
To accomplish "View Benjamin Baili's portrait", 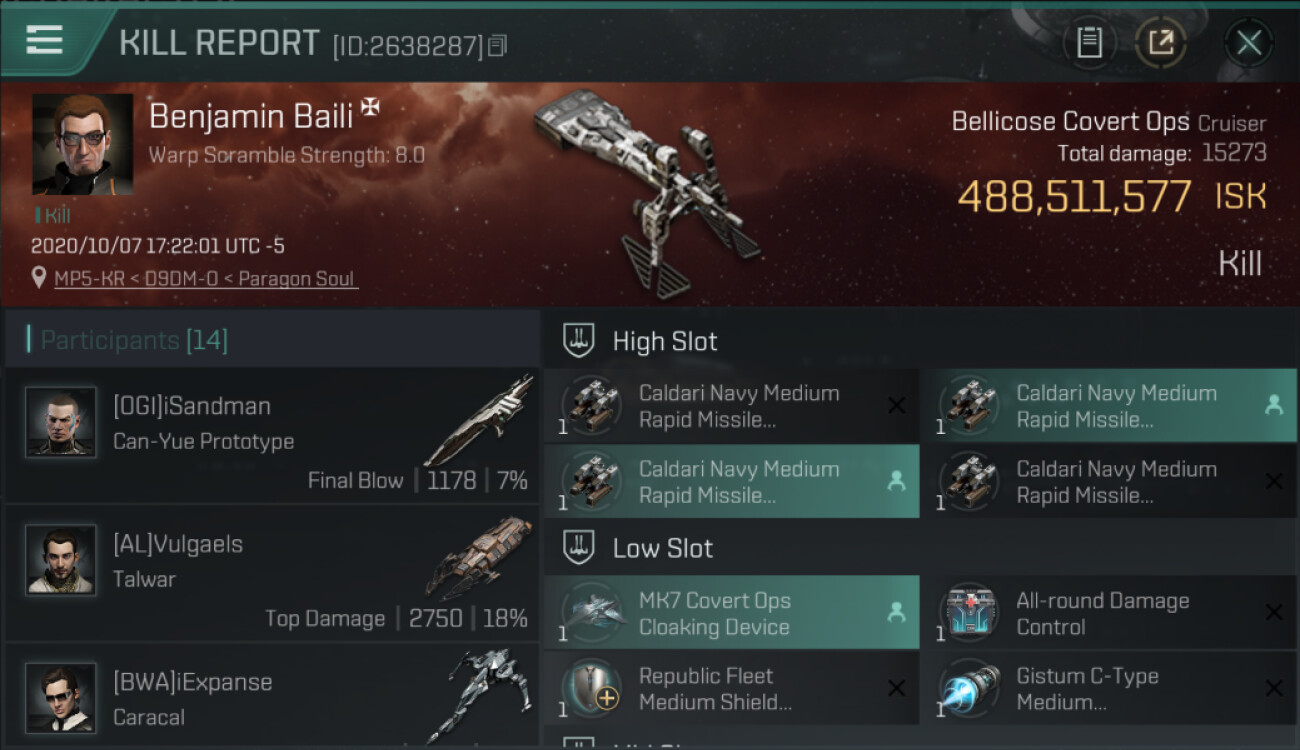I will [x=83, y=144].
